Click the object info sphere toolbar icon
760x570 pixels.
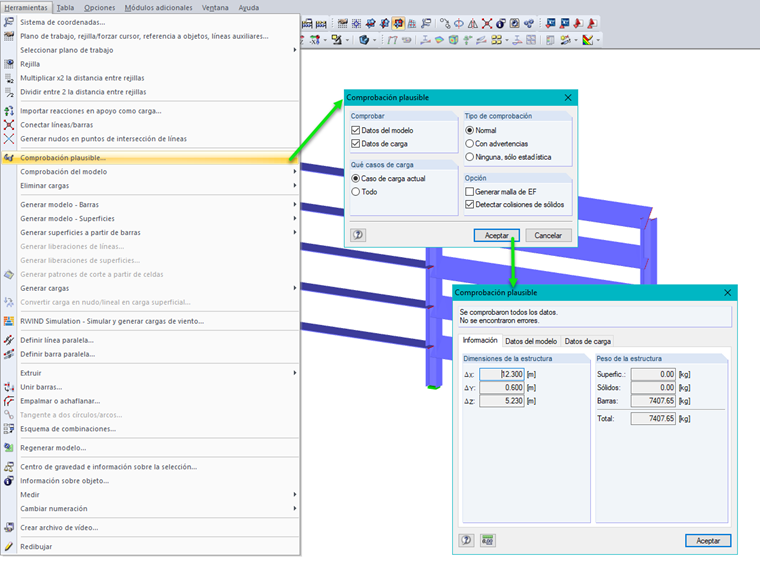click(x=501, y=23)
